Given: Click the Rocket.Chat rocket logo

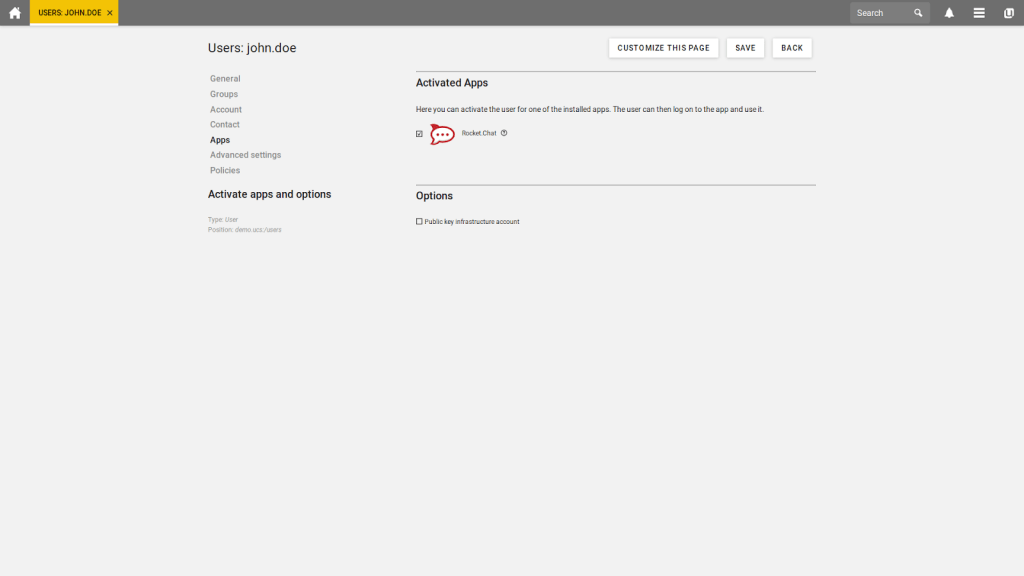Looking at the screenshot, I should [442, 134].
